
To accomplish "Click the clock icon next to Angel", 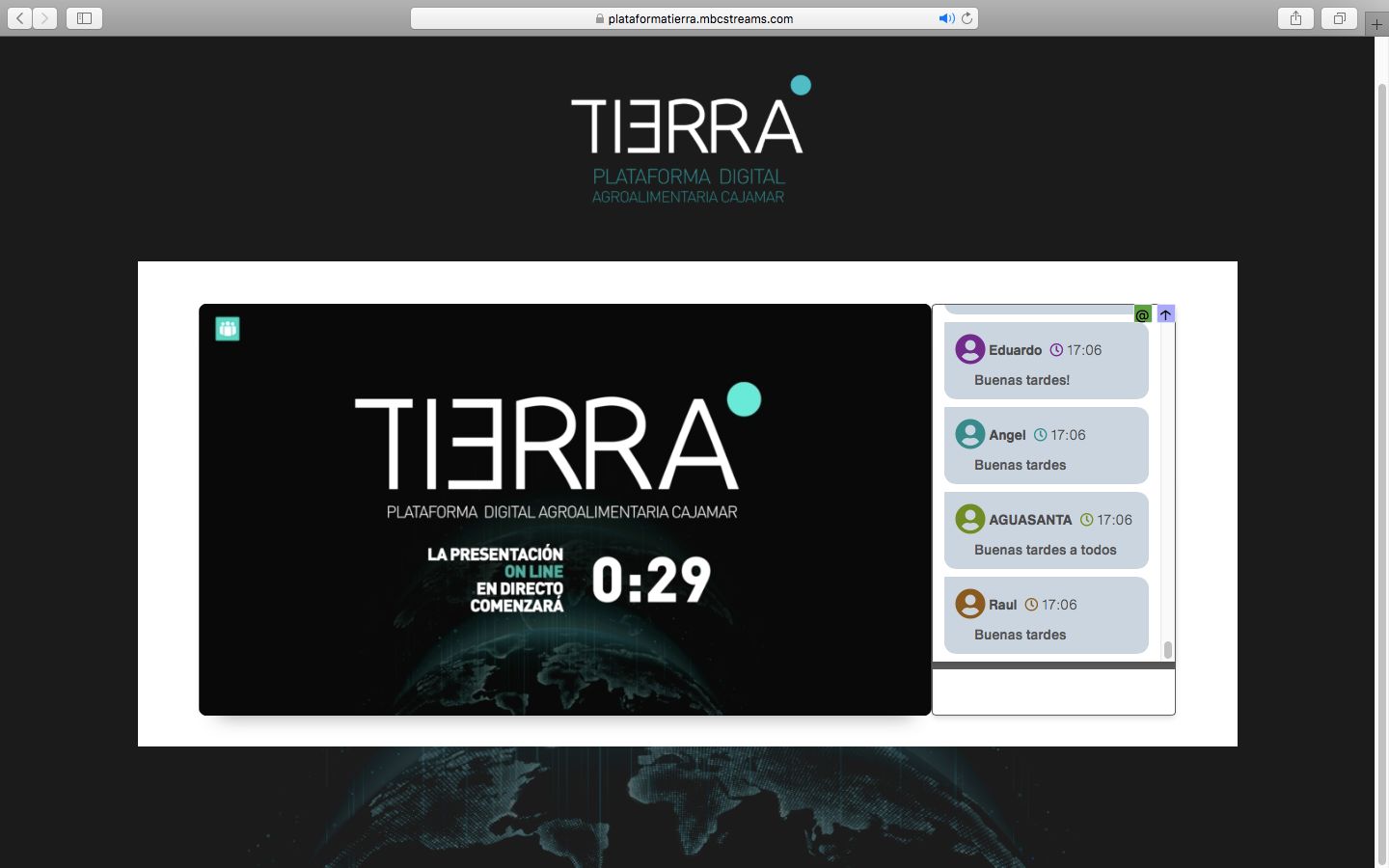I will pyautogui.click(x=1040, y=435).
